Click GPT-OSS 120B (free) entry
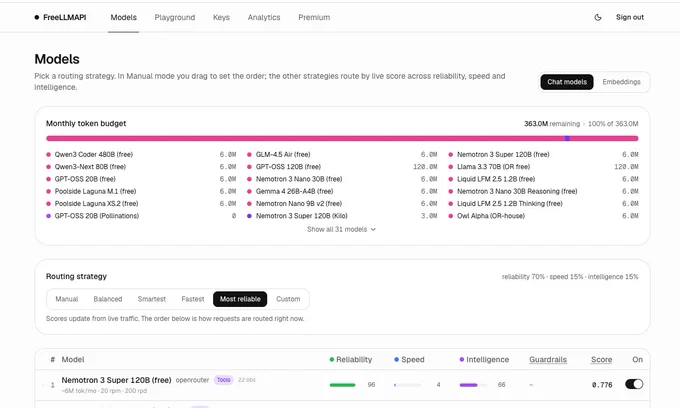 [x=288, y=166]
